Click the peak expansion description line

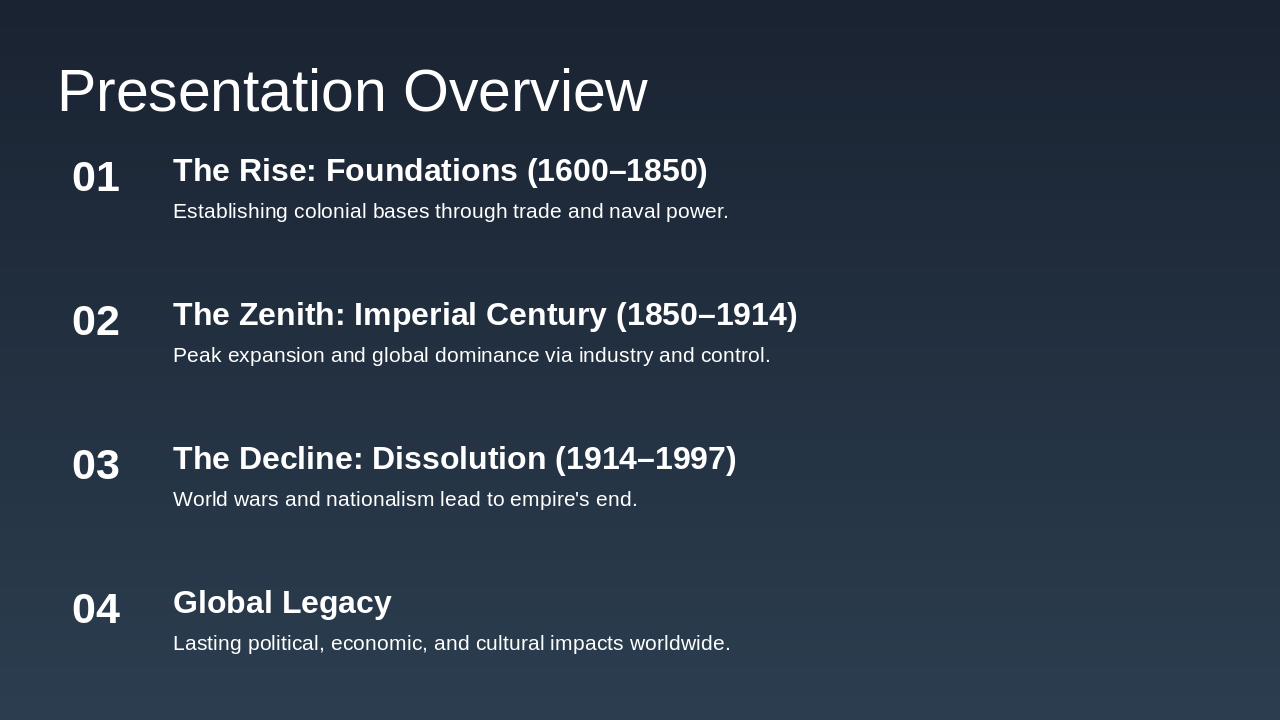[x=471, y=355]
